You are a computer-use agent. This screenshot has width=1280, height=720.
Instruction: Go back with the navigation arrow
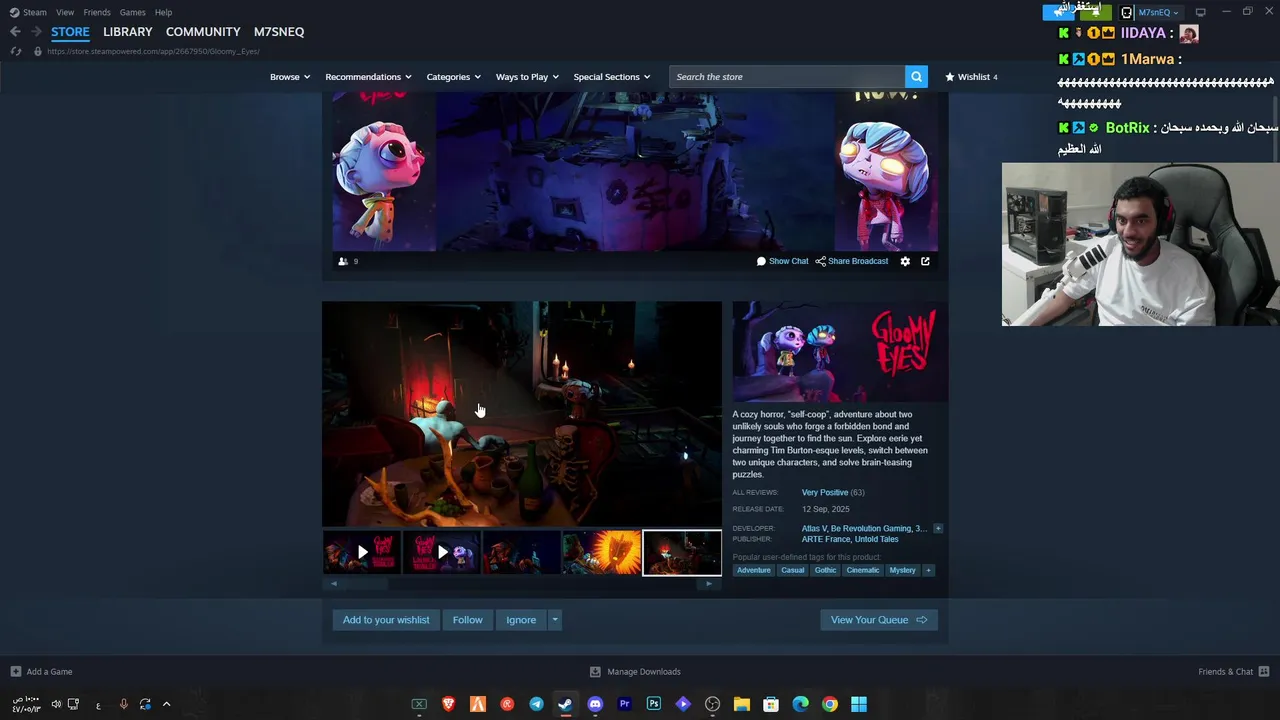15,32
